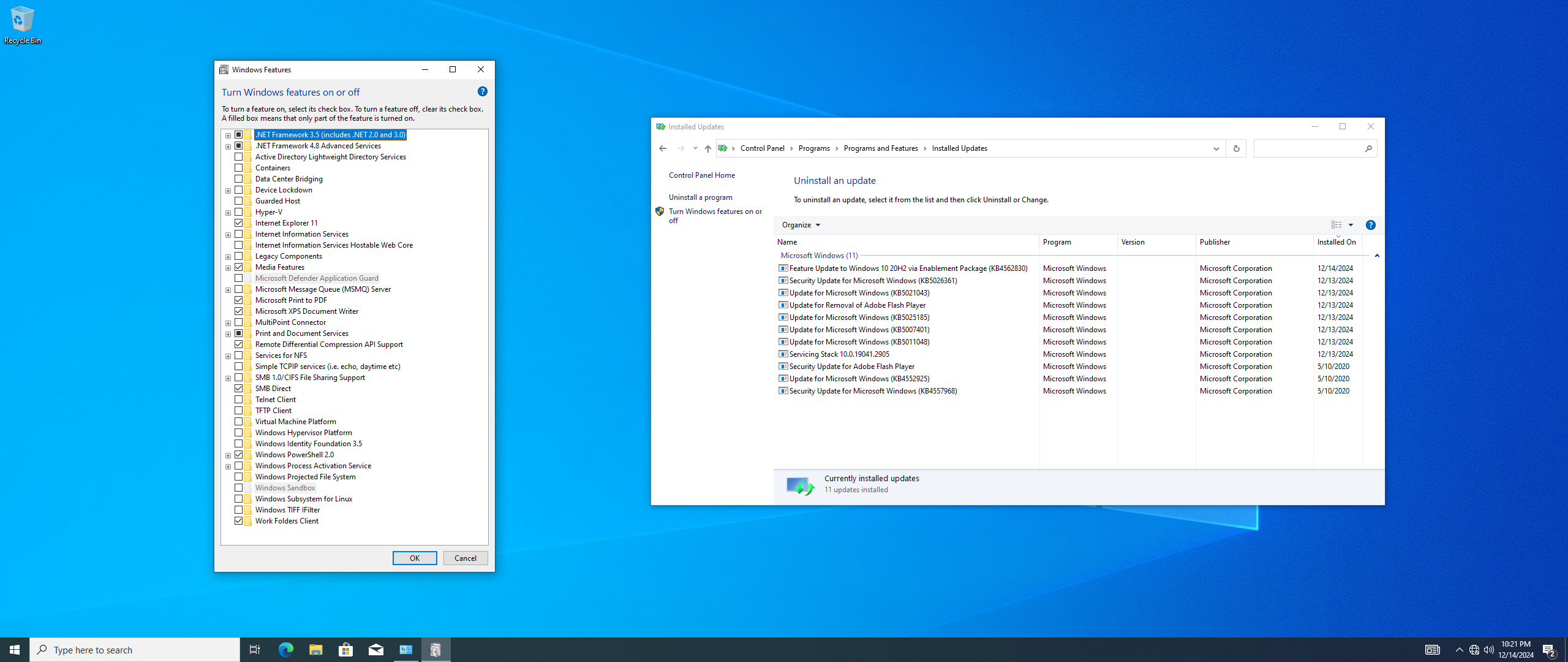Click the KB4562830 update row icon
Image resolution: width=1568 pixels, height=662 pixels.
[x=783, y=268]
